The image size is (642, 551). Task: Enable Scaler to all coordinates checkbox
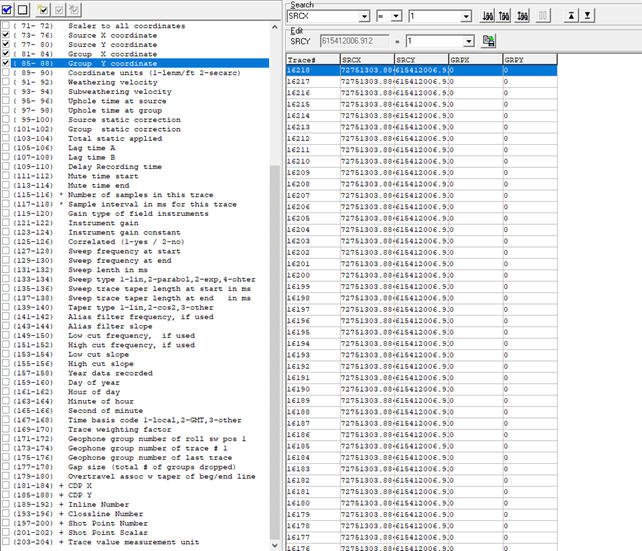(x=8, y=26)
